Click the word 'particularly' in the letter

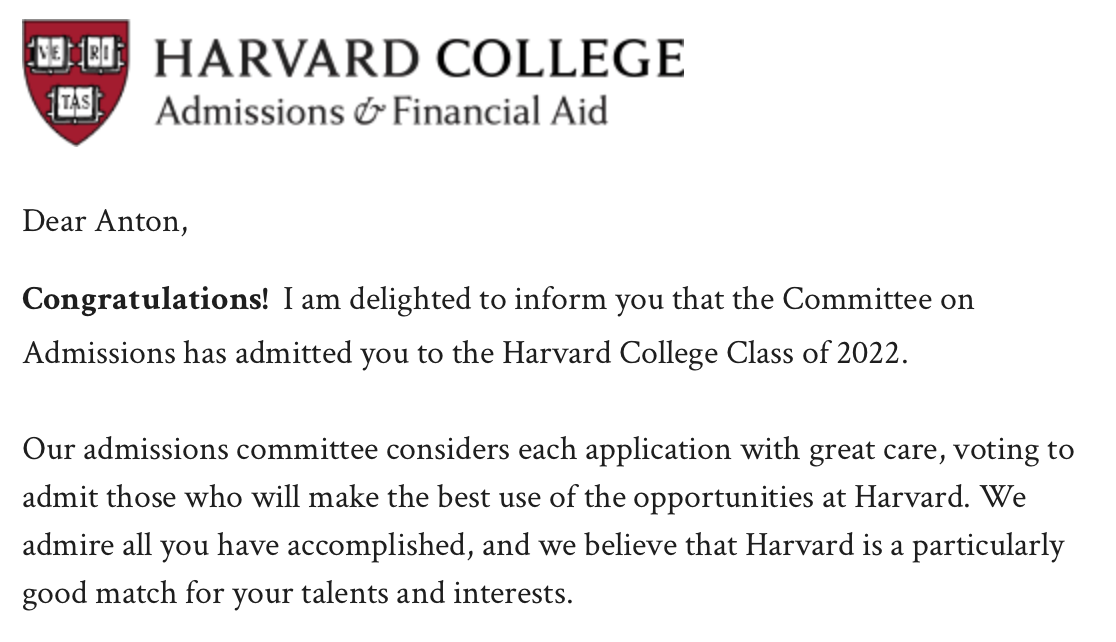click(988, 546)
